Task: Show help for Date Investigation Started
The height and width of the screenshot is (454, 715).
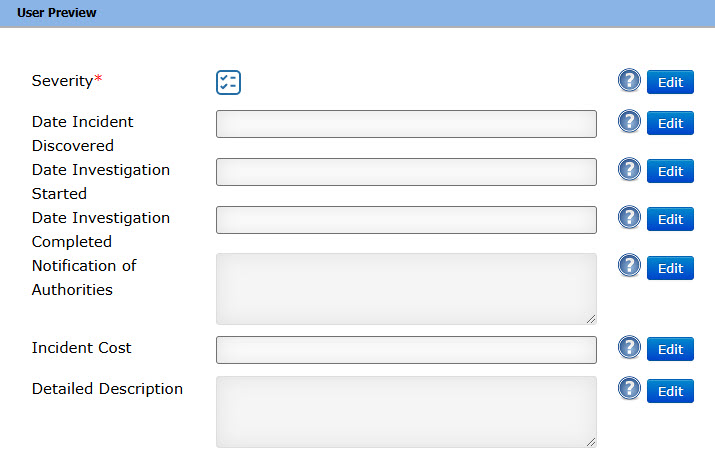Action: (629, 170)
